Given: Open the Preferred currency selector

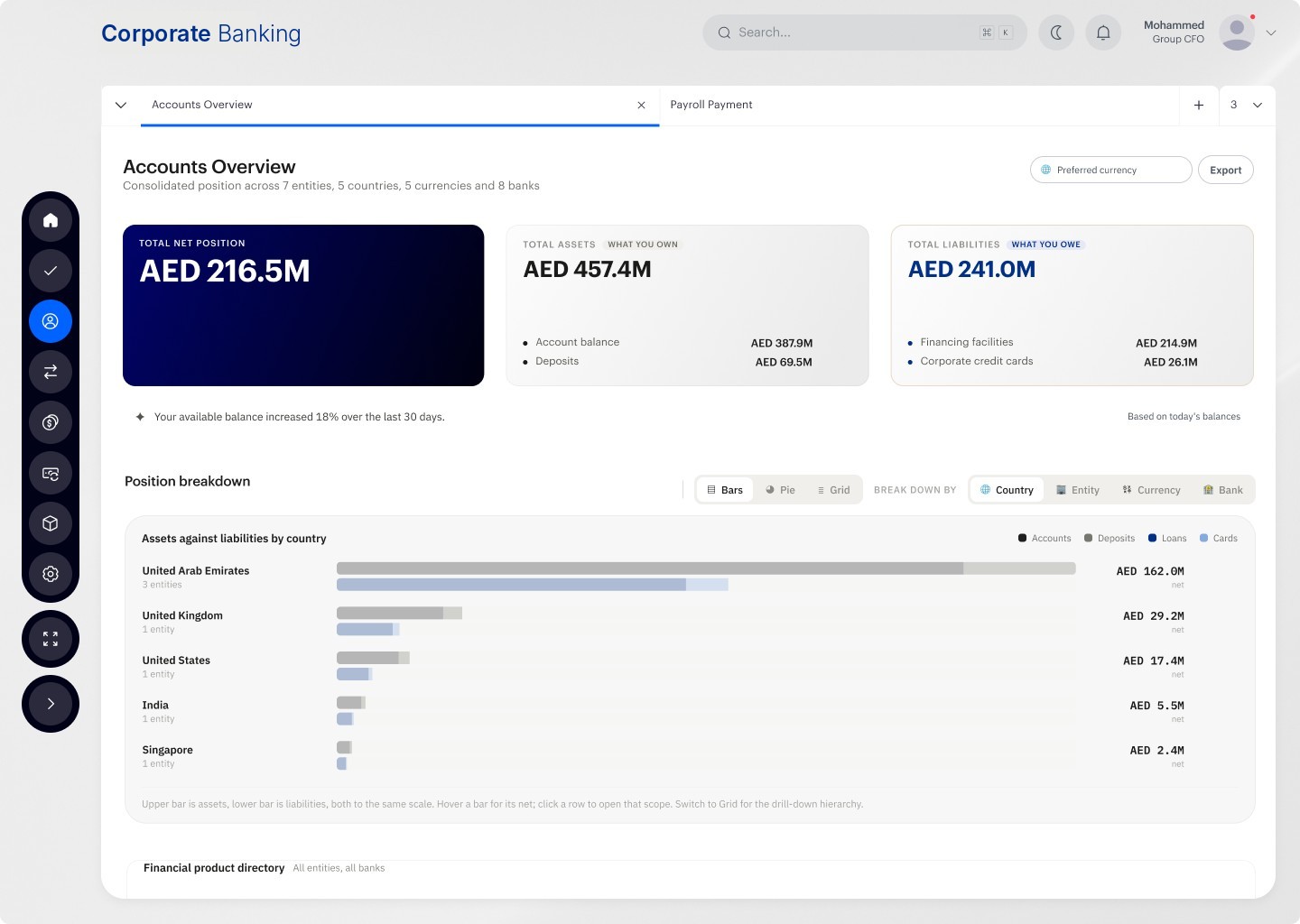Looking at the screenshot, I should tap(1111, 170).
